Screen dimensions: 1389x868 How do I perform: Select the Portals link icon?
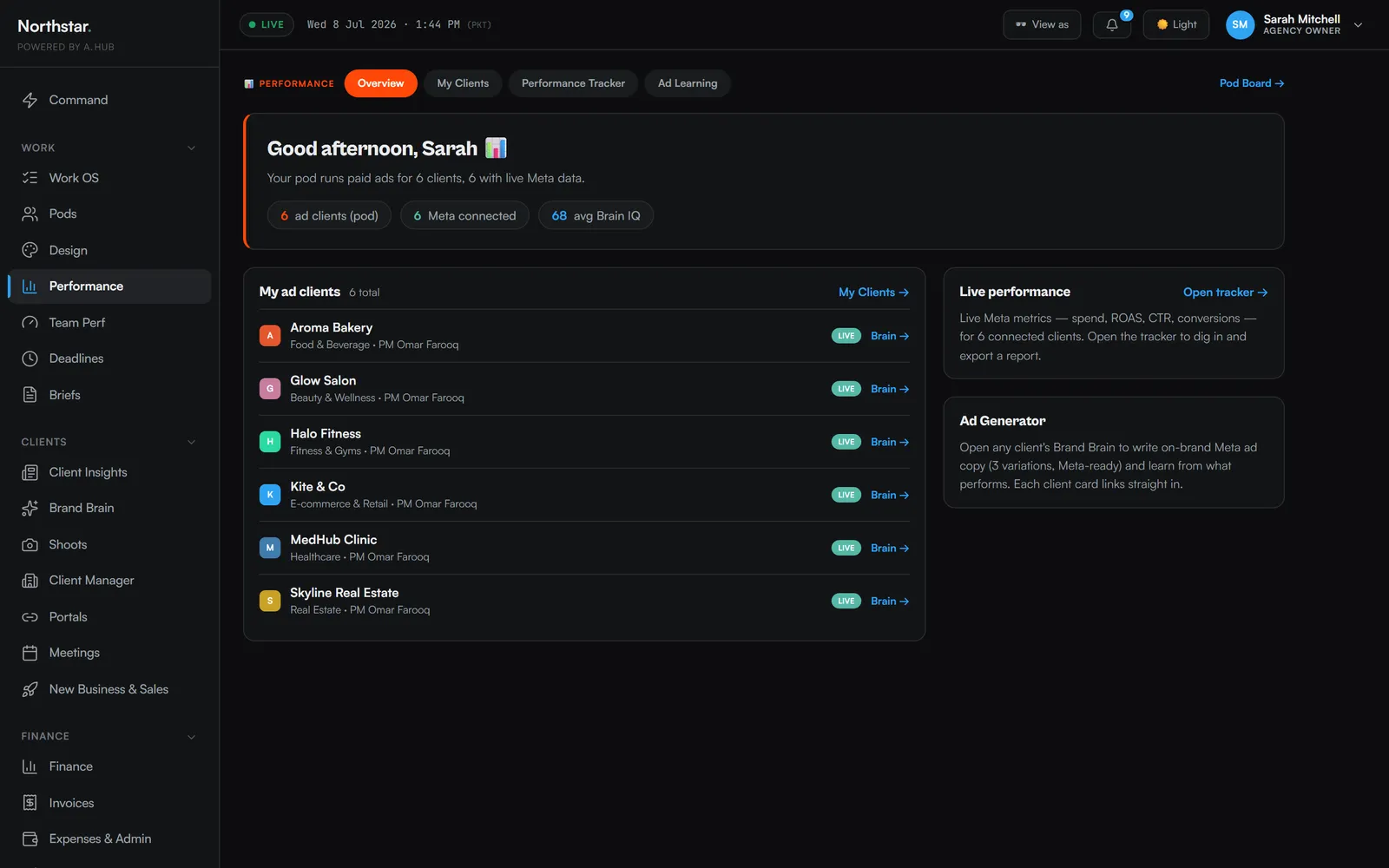point(30,617)
